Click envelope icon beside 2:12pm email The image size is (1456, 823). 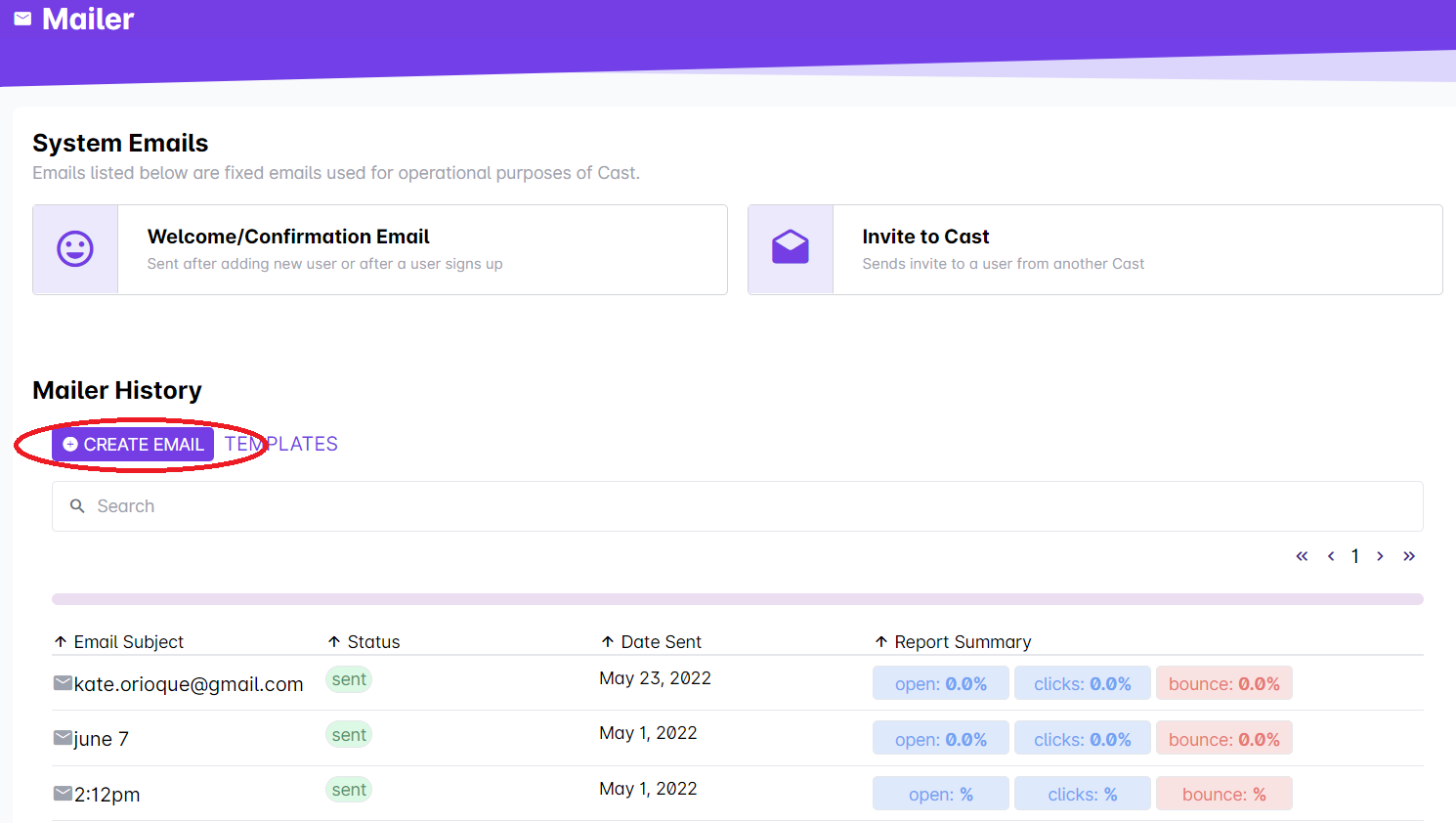[63, 794]
